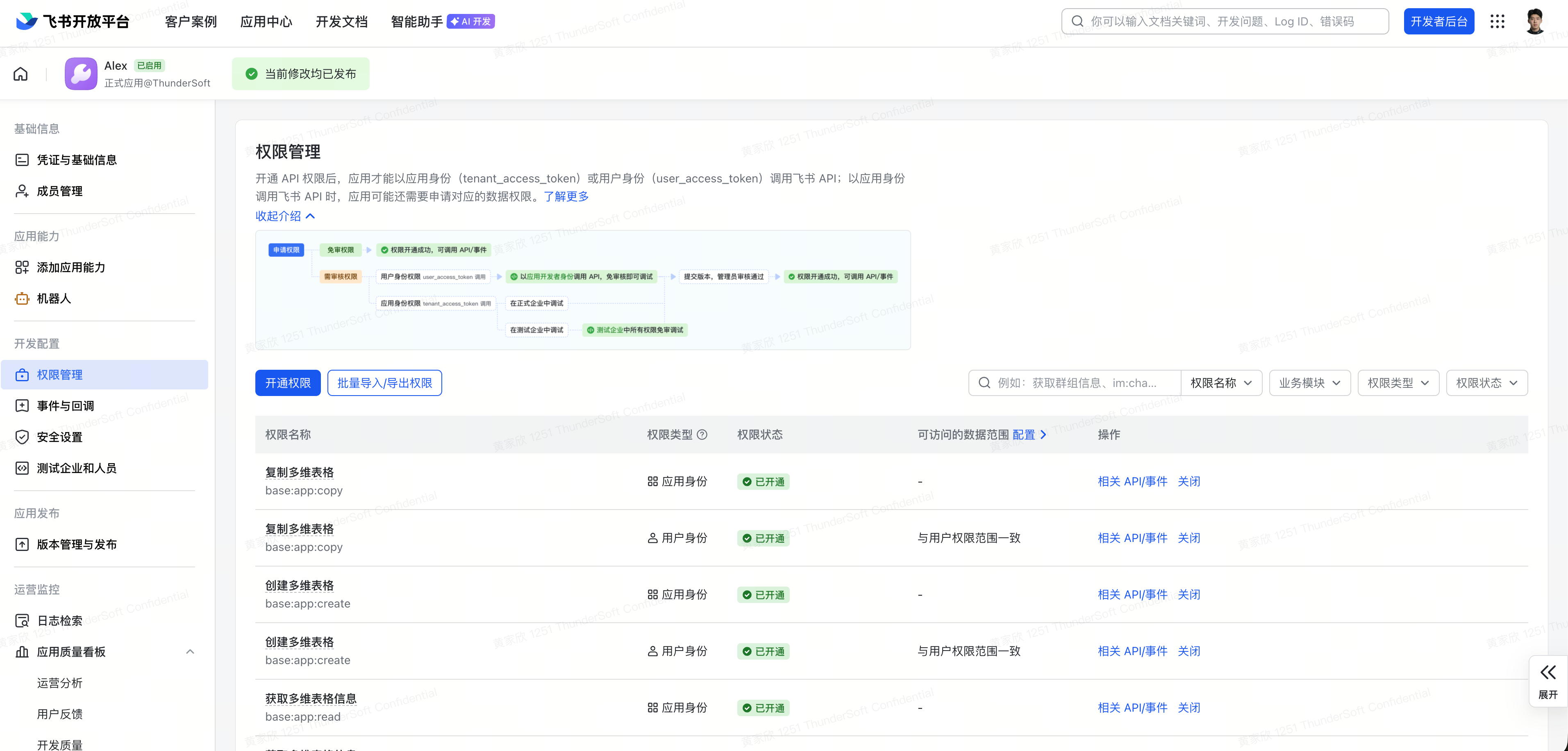Open 机器人 in the sidebar

[54, 298]
